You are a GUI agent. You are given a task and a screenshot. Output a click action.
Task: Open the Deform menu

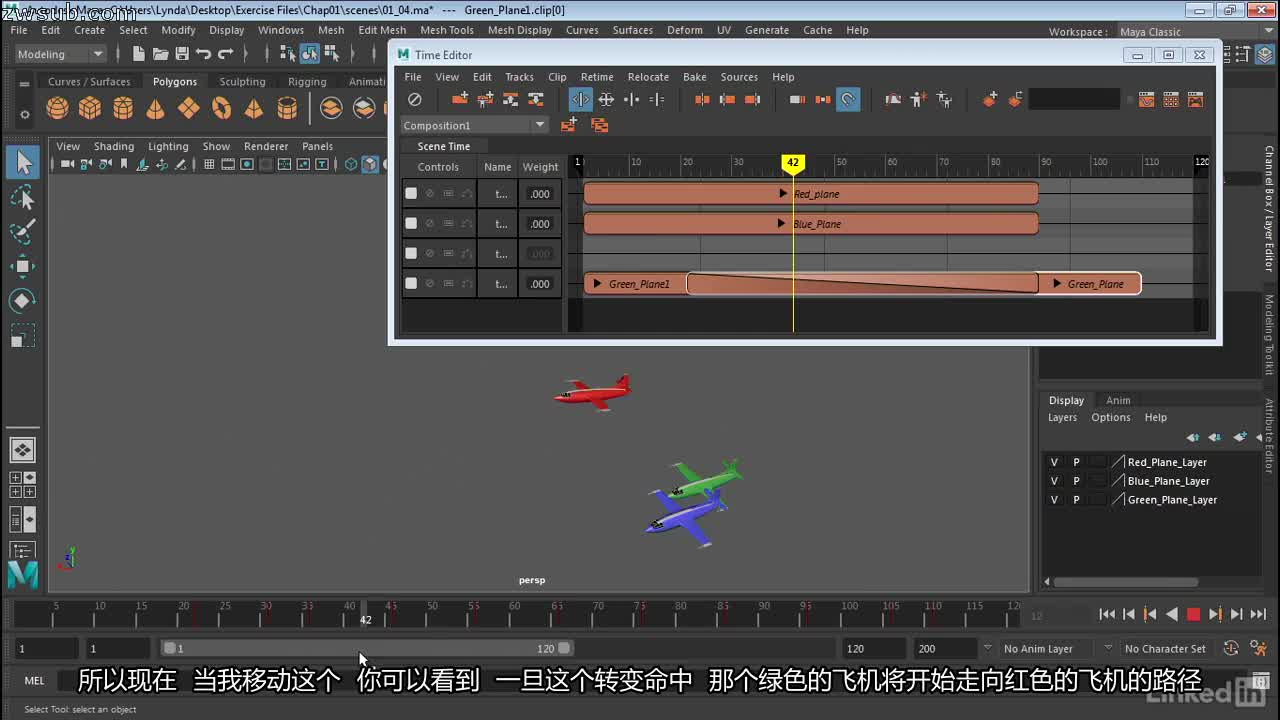point(684,30)
